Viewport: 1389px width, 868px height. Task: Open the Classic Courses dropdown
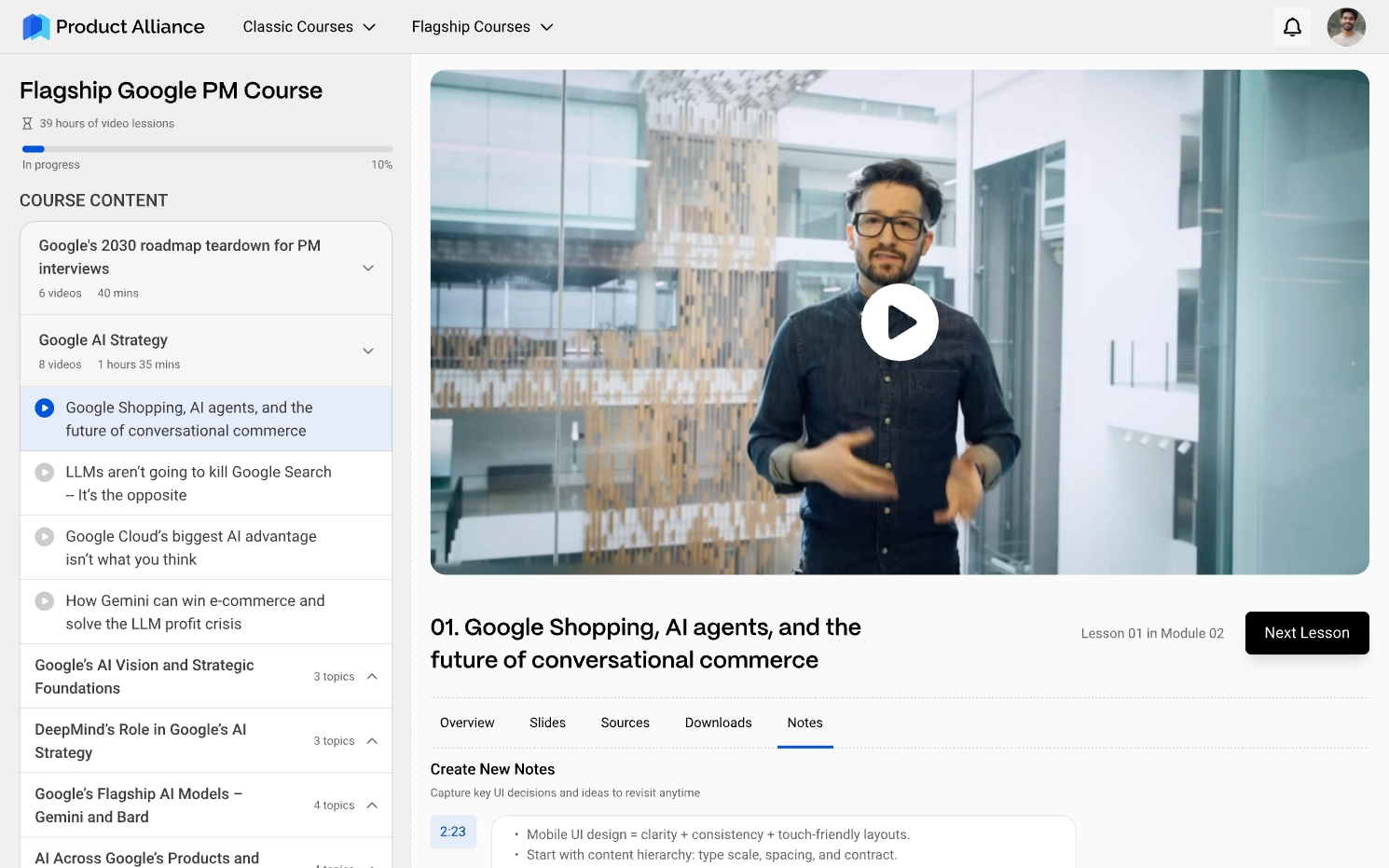309,26
